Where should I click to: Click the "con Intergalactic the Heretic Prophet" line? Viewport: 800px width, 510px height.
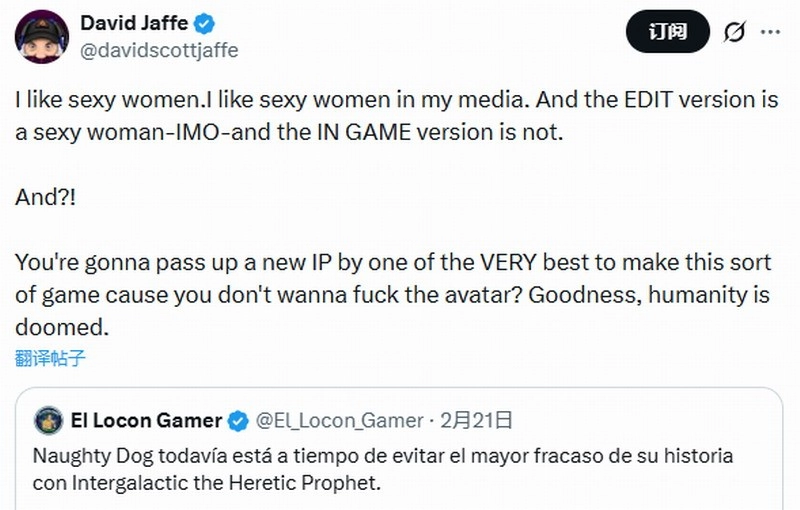[x=207, y=483]
